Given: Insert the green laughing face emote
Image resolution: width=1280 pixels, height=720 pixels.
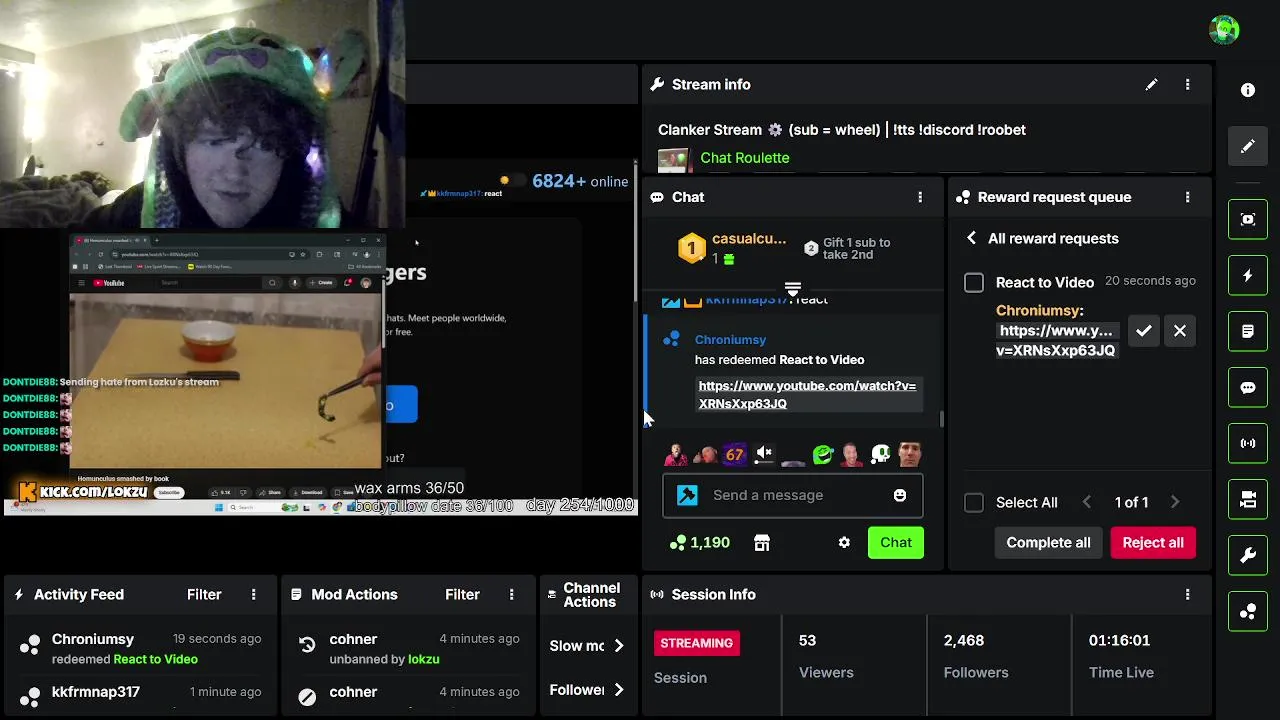Looking at the screenshot, I should pyautogui.click(x=822, y=455).
